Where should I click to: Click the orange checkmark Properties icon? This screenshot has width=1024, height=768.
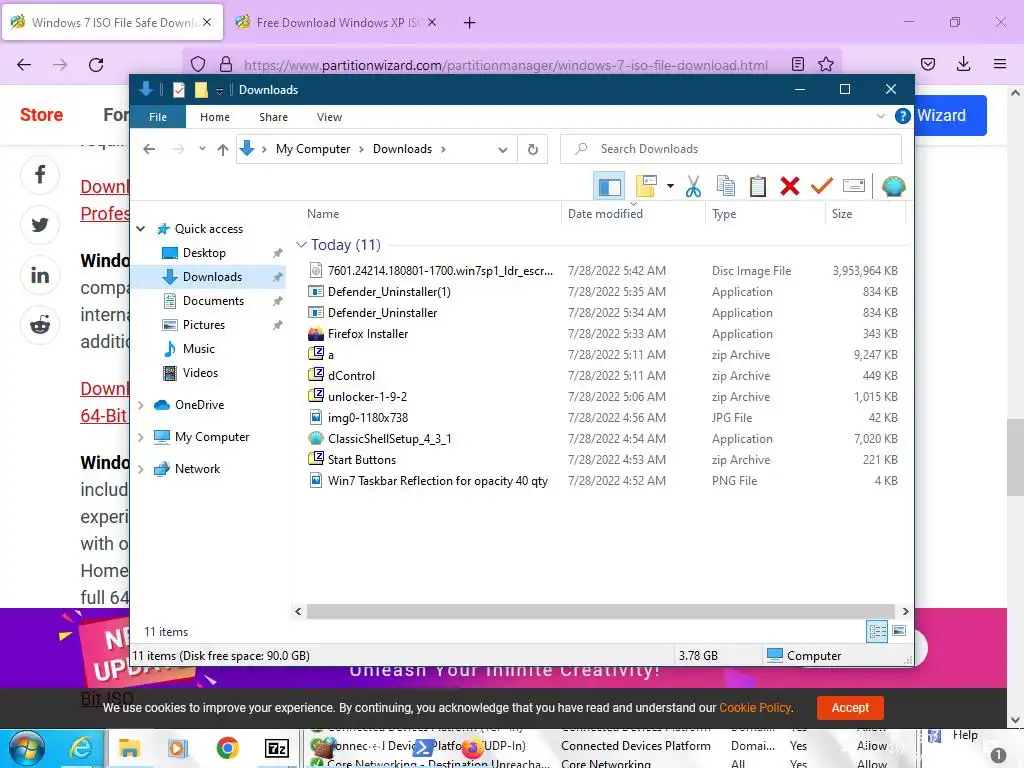[x=822, y=186]
